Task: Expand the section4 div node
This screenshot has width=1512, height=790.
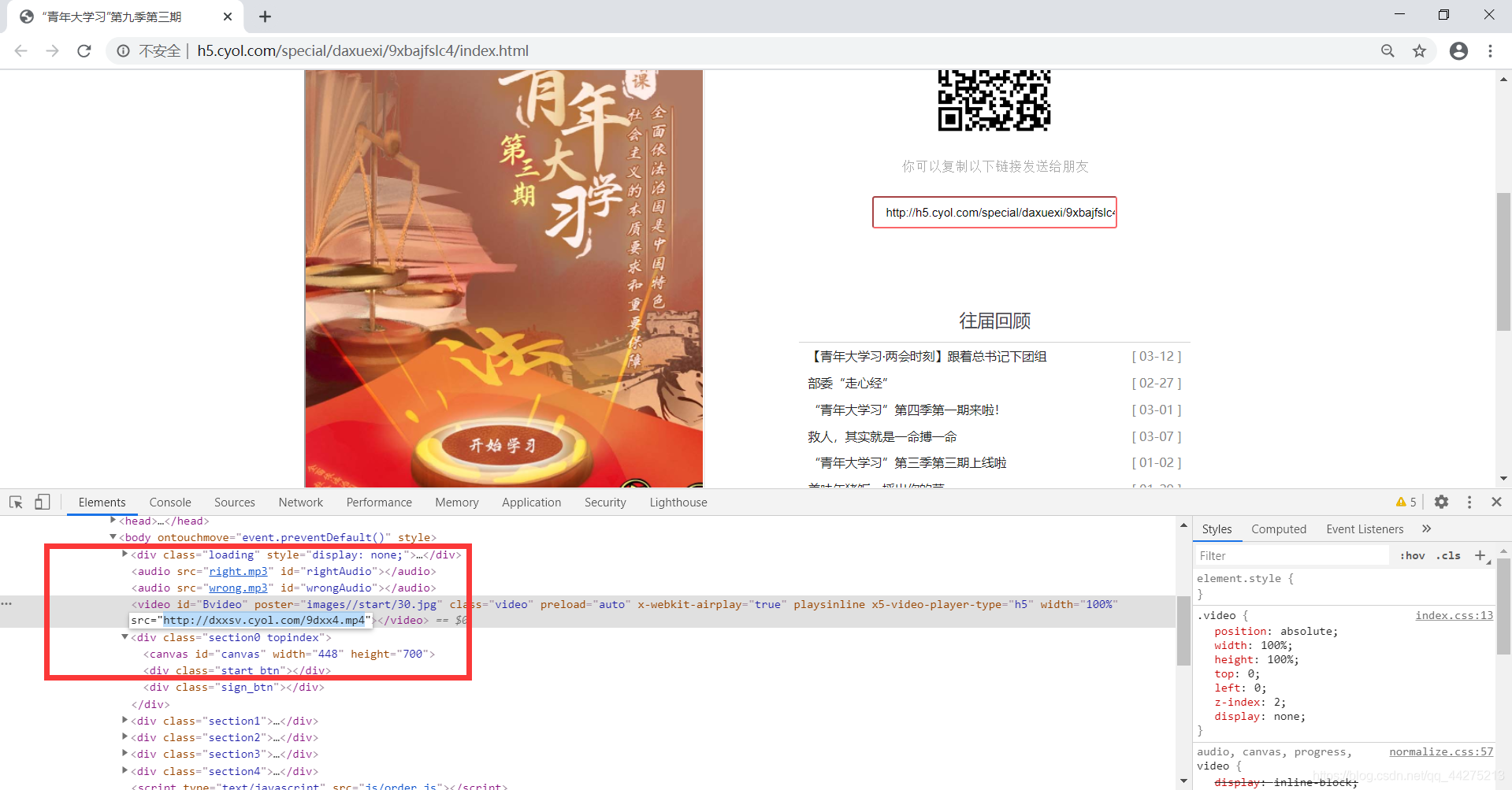Action: coord(125,771)
